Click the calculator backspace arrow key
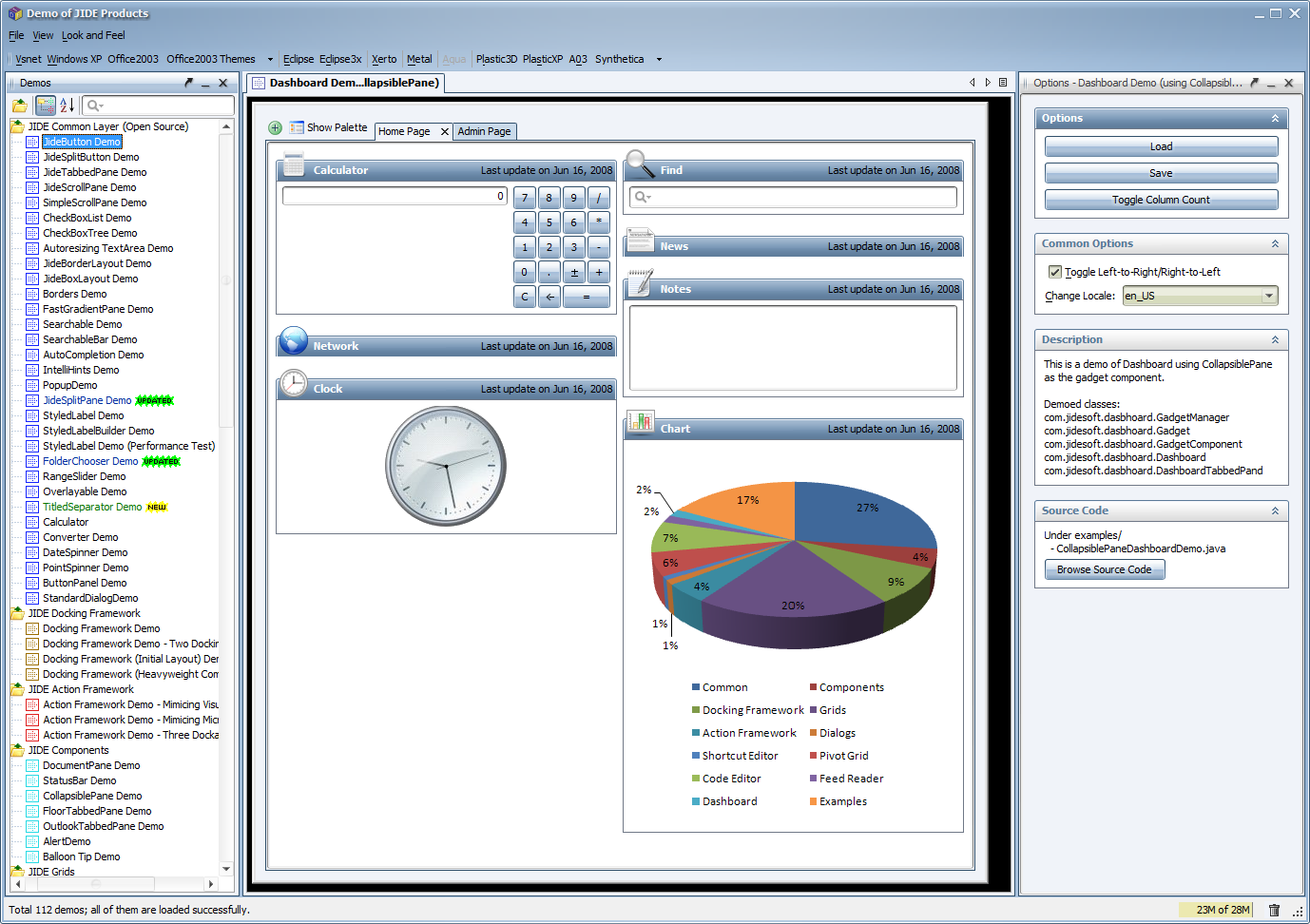1310x924 pixels. click(549, 297)
